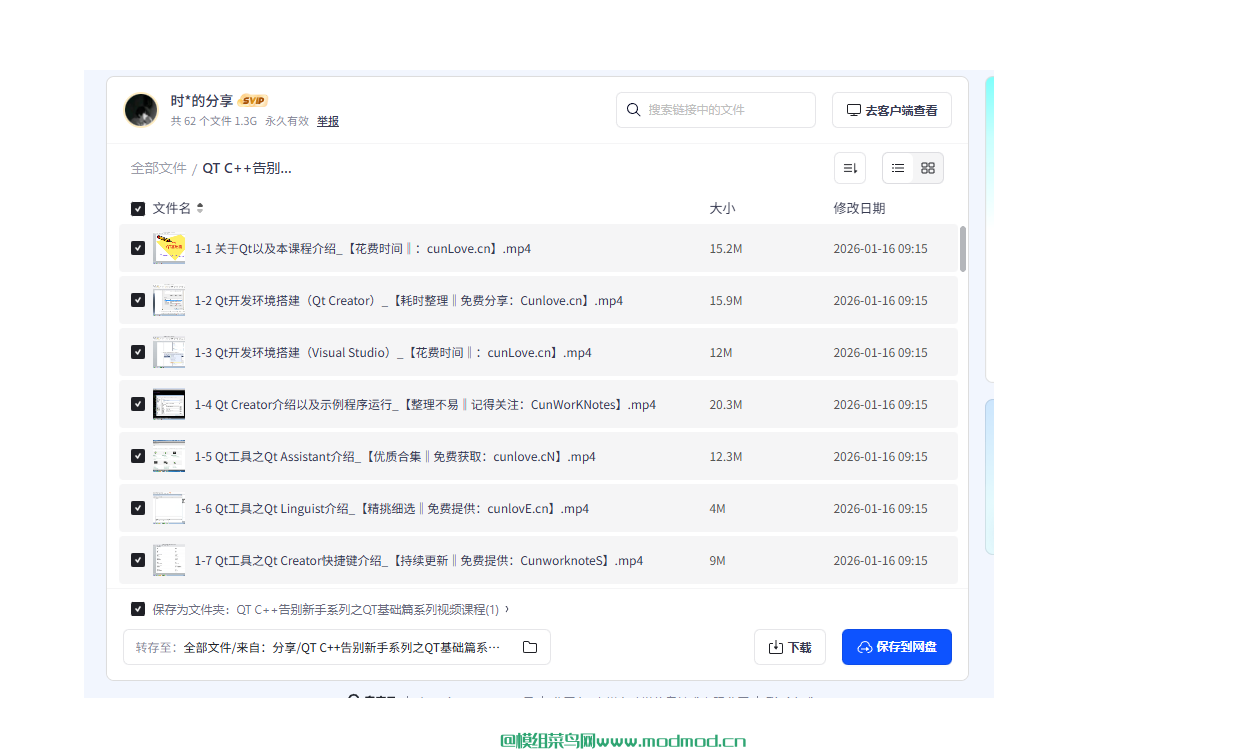Screen dimensions: 1246x749
Task: Open thumbnail of 1-4 Qt Creator介绍 video
Action: coord(169,404)
